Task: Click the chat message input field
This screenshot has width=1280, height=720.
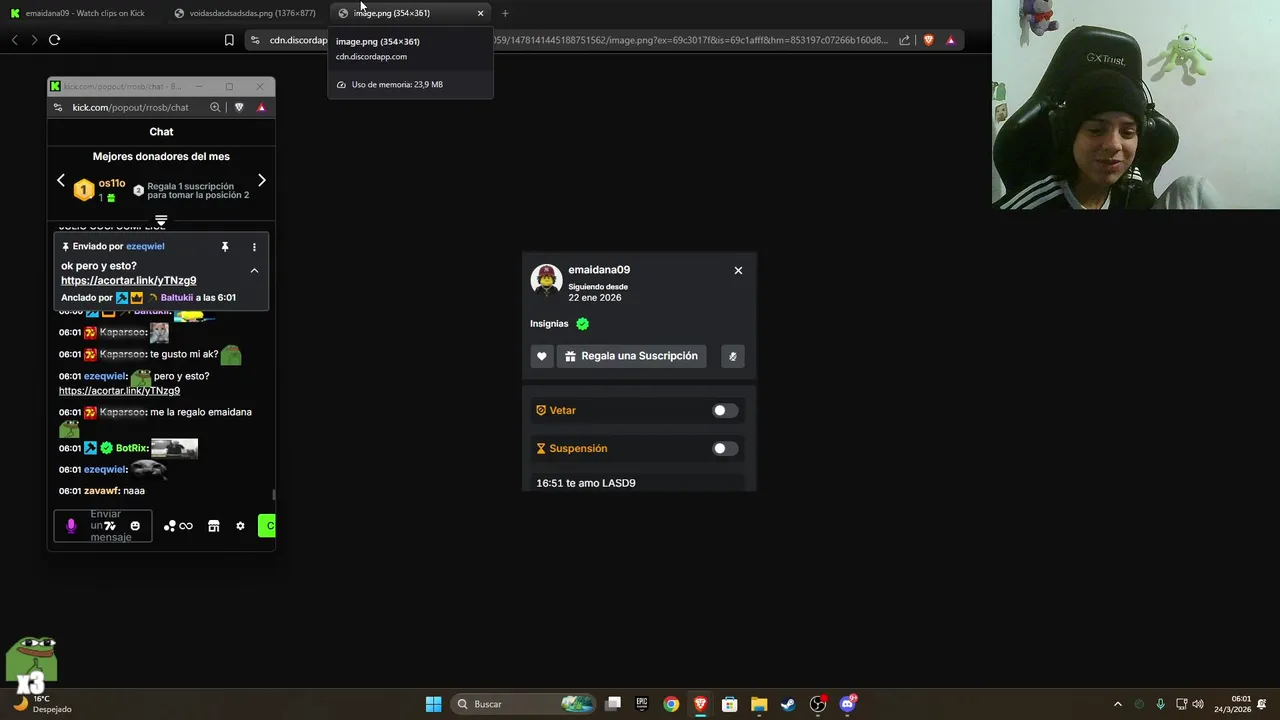Action: tap(103, 526)
